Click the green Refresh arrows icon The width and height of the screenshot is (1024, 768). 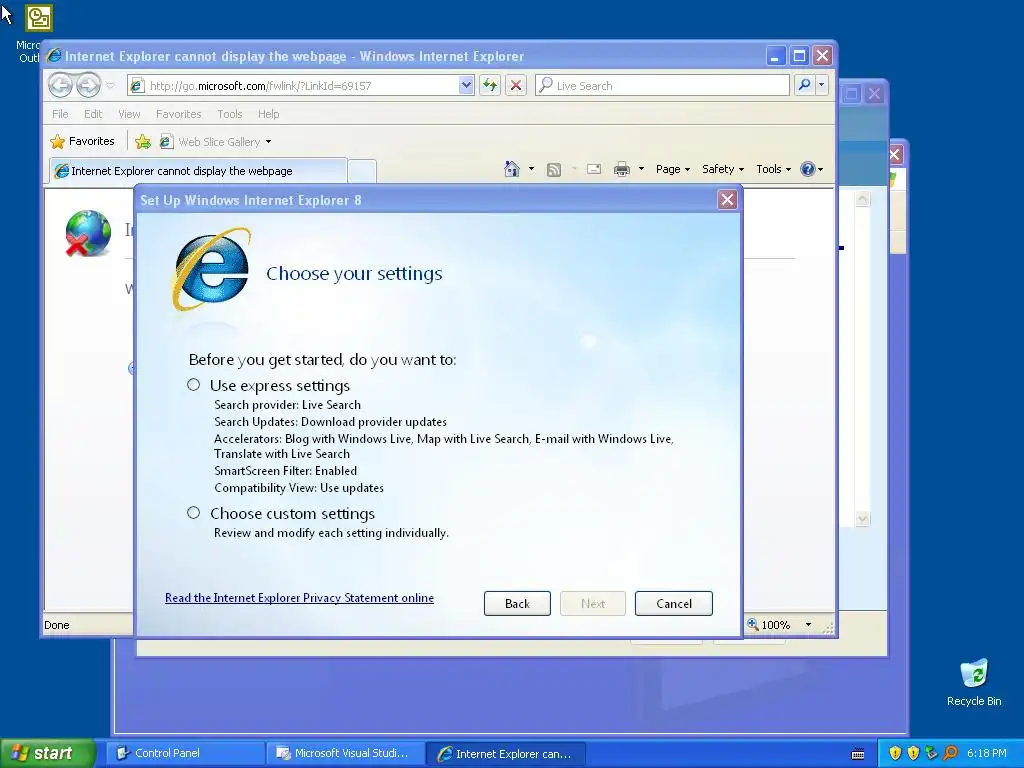click(490, 86)
